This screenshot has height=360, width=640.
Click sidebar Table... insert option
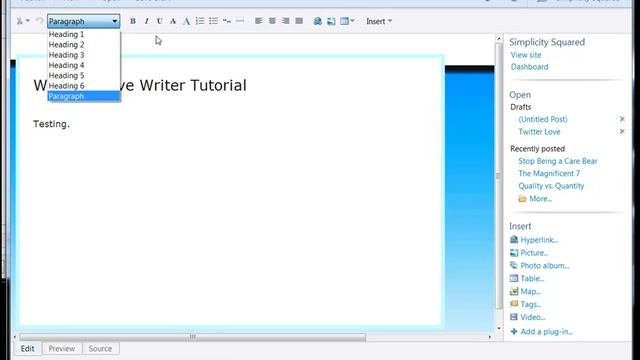point(532,278)
